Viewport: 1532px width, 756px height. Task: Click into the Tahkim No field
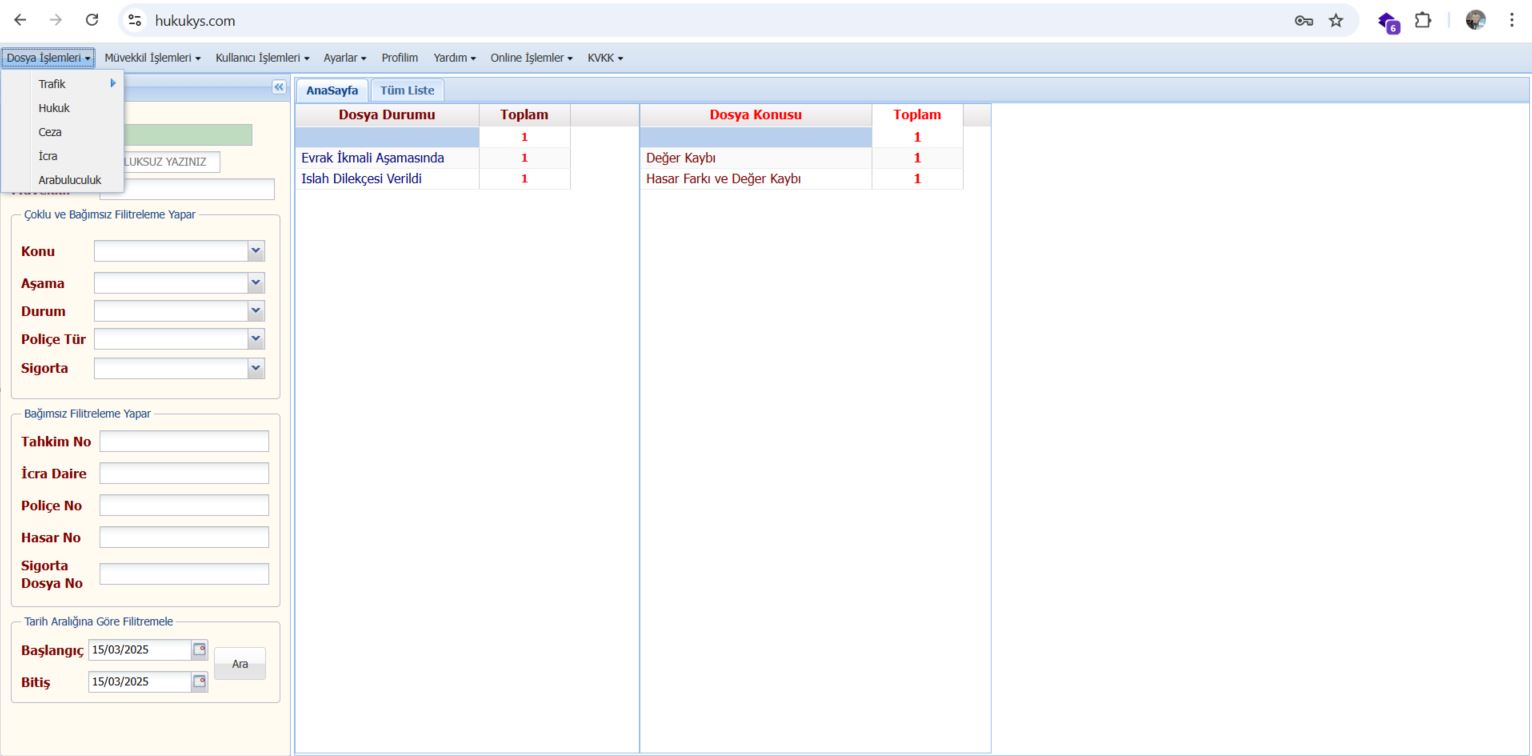click(184, 441)
